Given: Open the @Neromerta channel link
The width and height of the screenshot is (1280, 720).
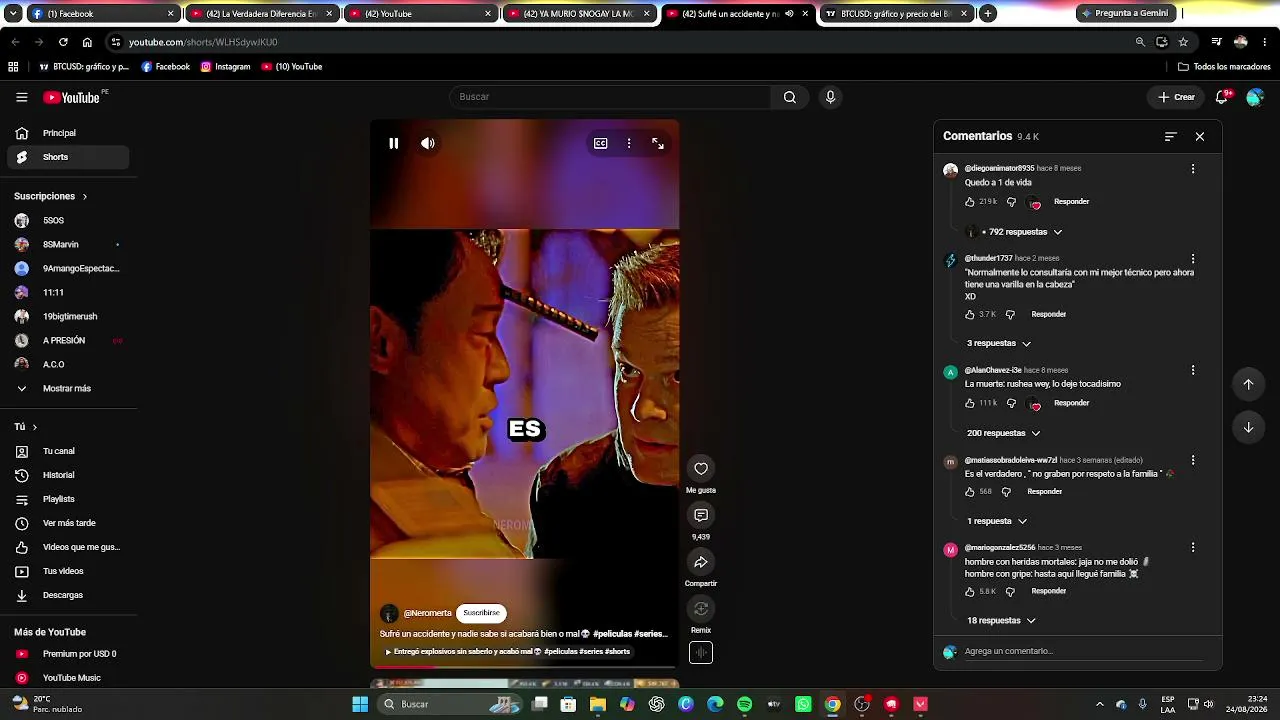Looking at the screenshot, I should pos(427,613).
